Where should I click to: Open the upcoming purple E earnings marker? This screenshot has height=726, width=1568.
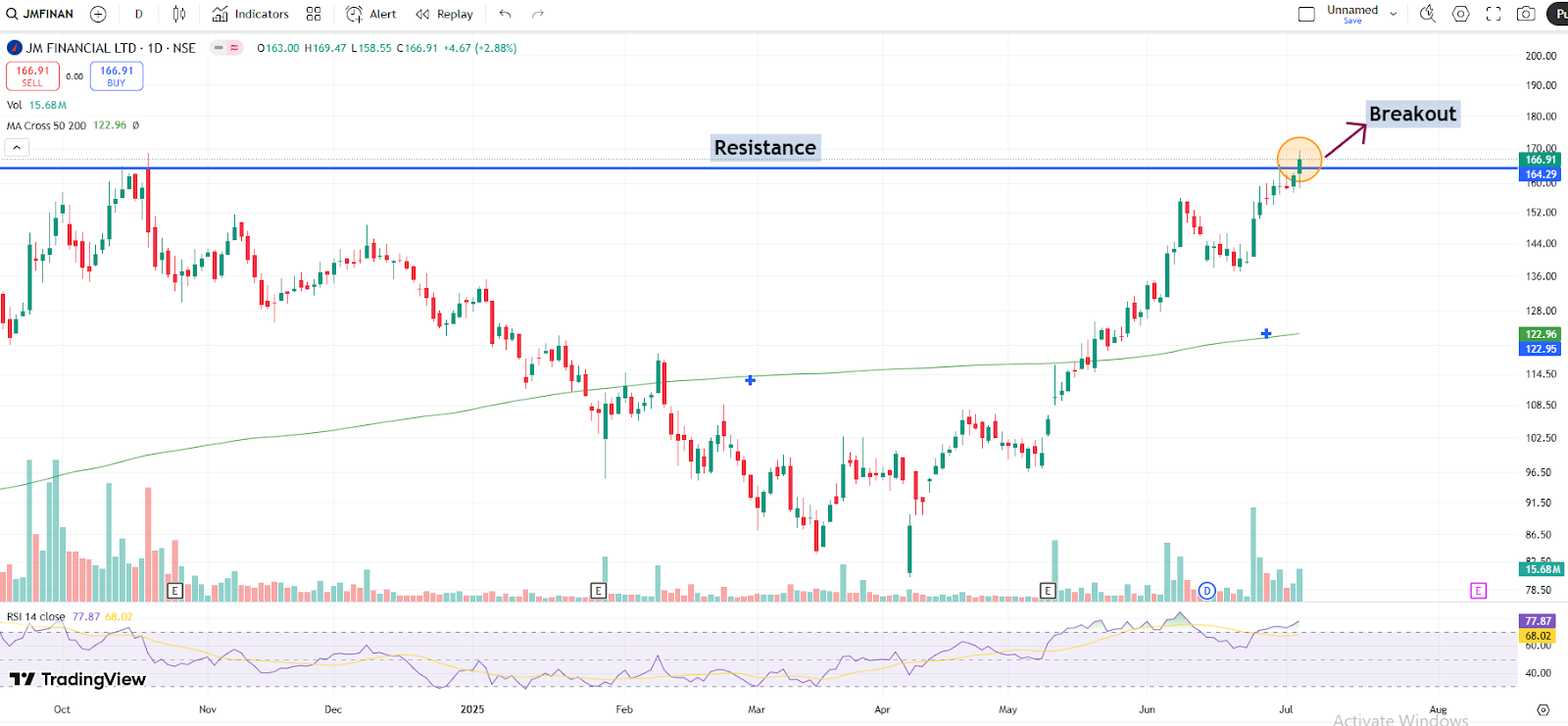1478,591
